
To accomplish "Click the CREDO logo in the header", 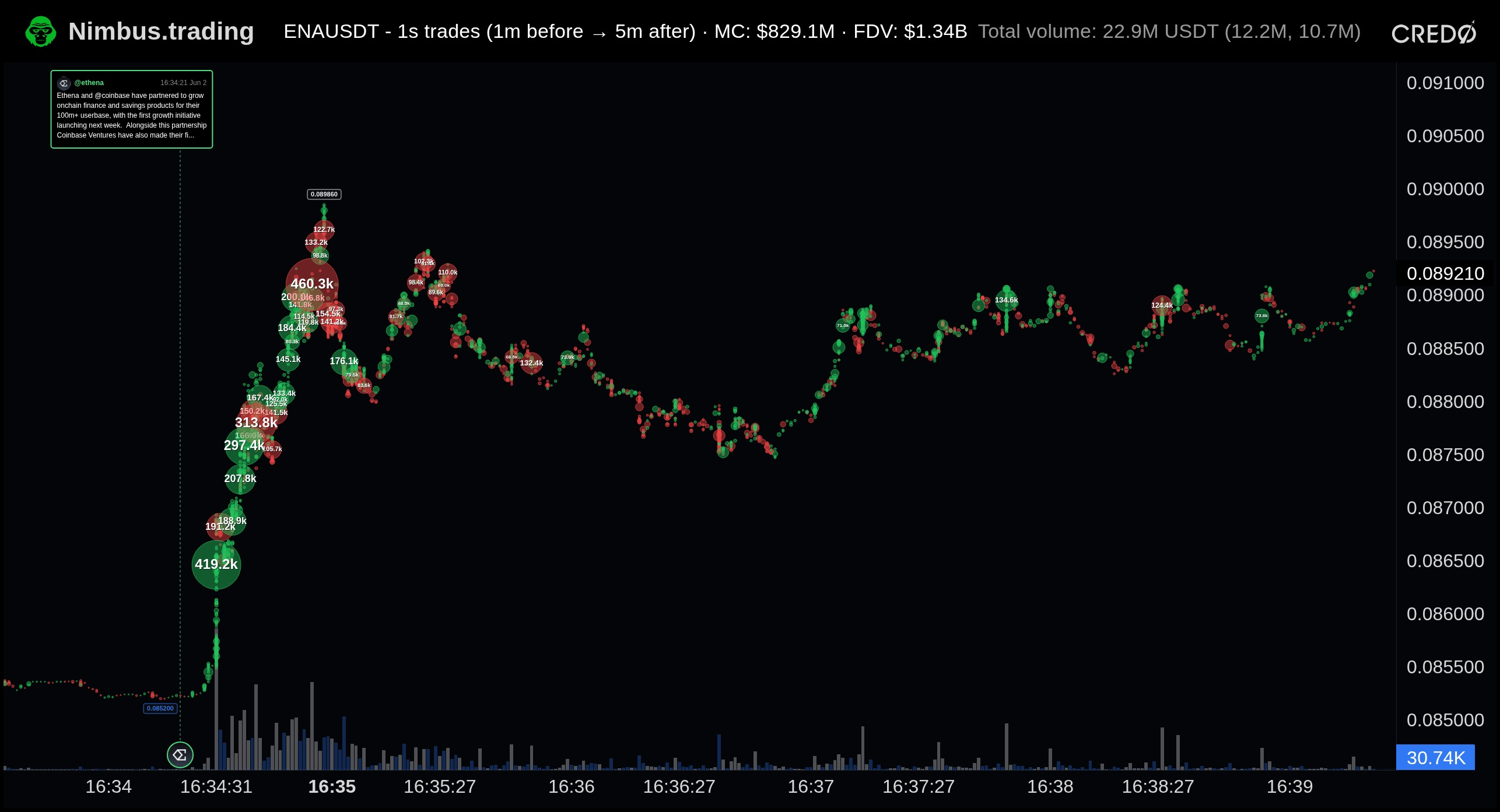I will coord(1434,33).
